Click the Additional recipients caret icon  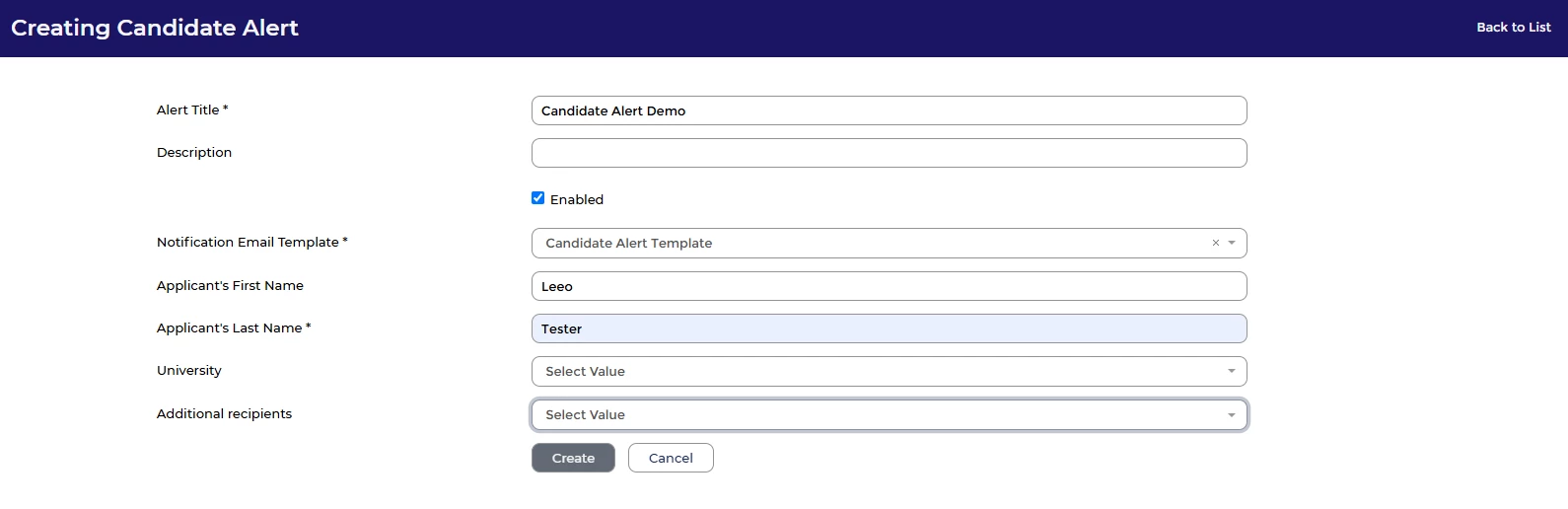coord(1232,415)
